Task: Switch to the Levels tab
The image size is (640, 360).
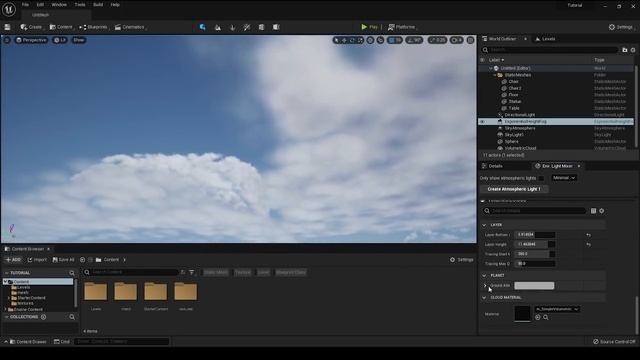Action: point(545,39)
